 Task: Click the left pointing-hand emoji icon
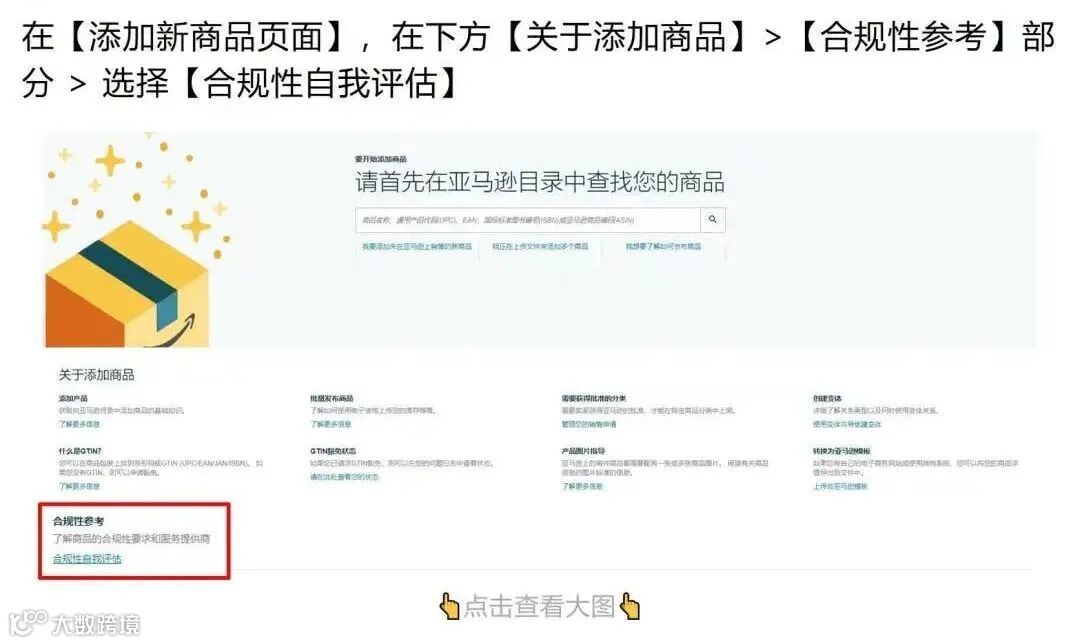click(x=449, y=607)
